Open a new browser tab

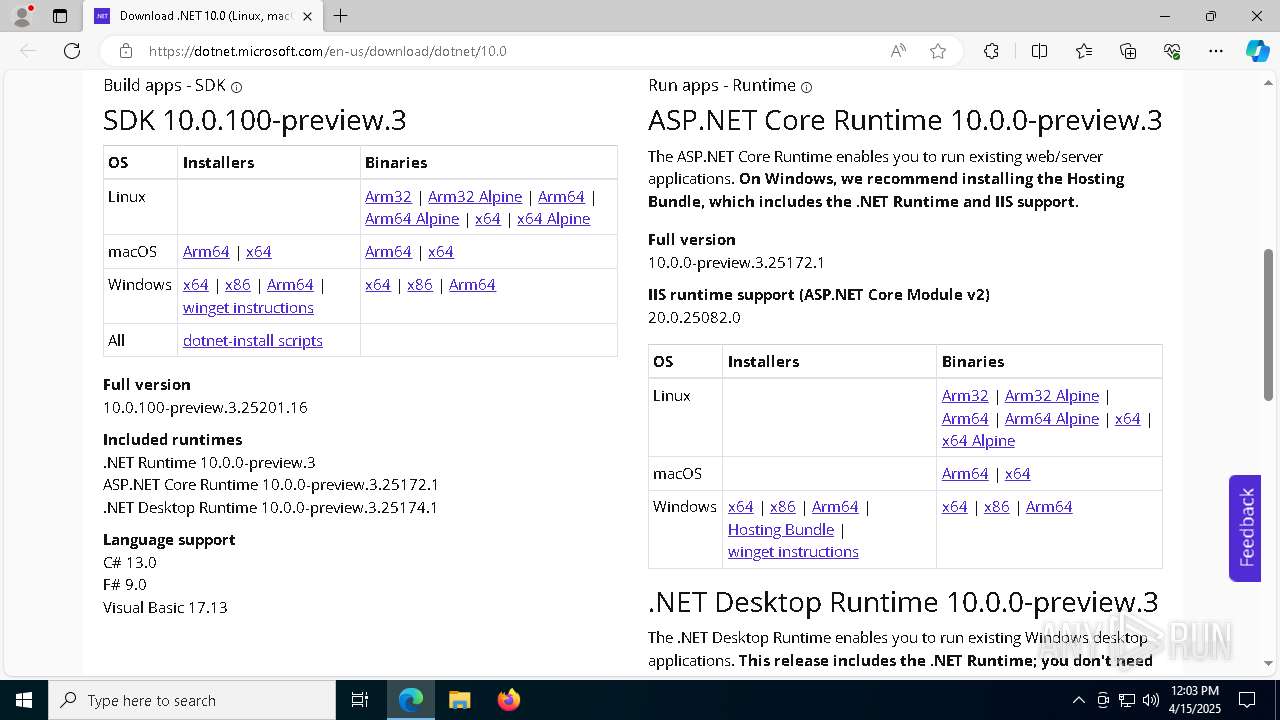tap(341, 16)
